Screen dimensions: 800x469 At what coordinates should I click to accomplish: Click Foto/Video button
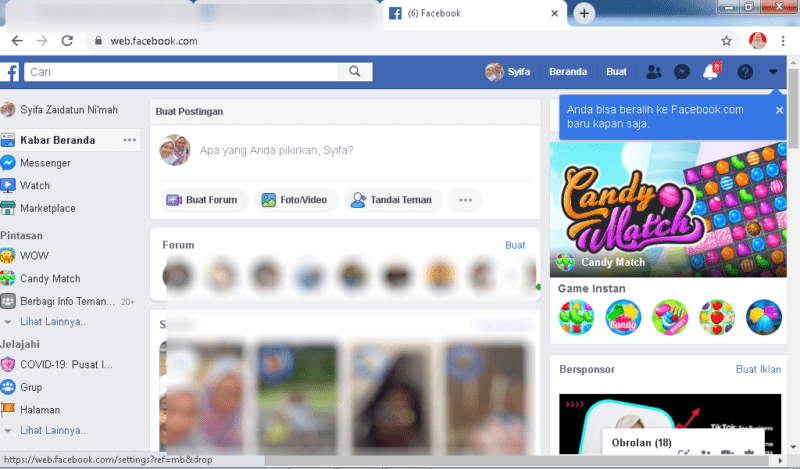pyautogui.click(x=296, y=200)
